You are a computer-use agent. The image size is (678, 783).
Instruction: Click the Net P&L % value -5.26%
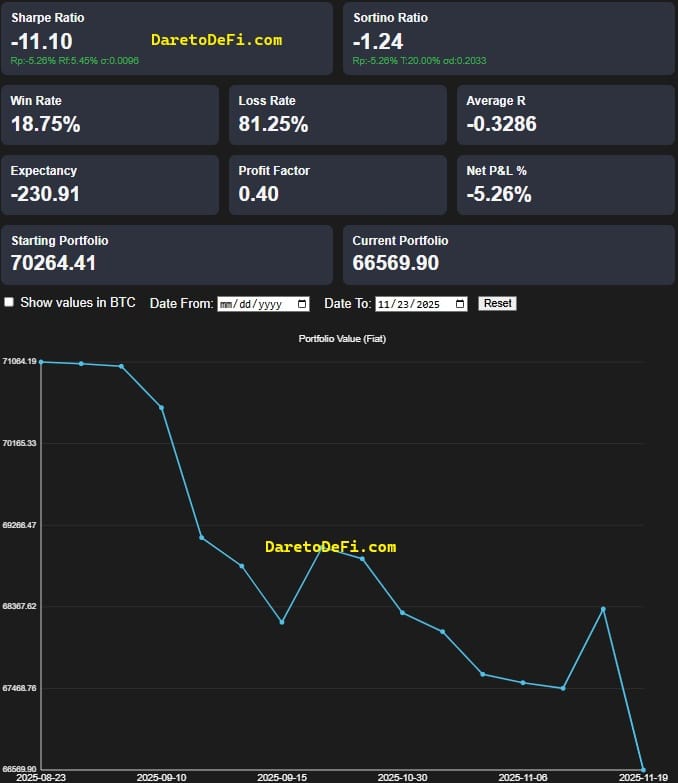tap(499, 194)
